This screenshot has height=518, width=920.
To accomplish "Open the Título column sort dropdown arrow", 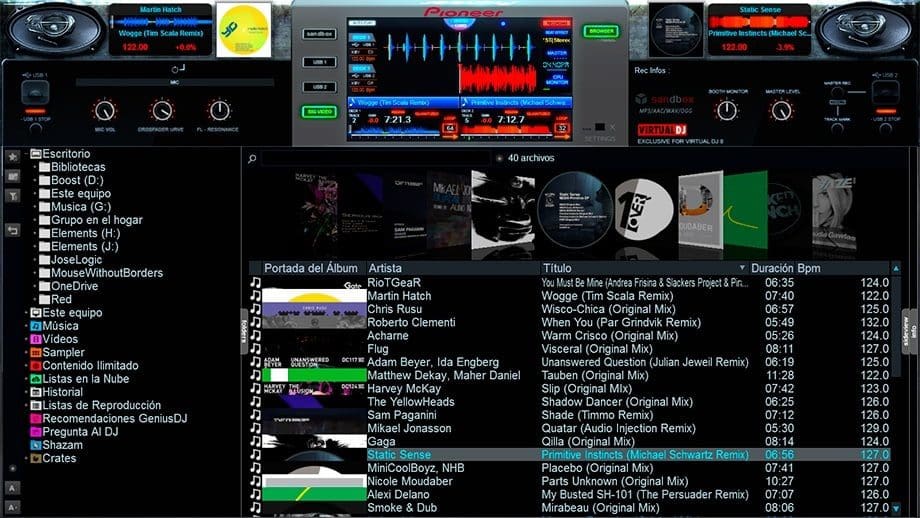I will (742, 268).
